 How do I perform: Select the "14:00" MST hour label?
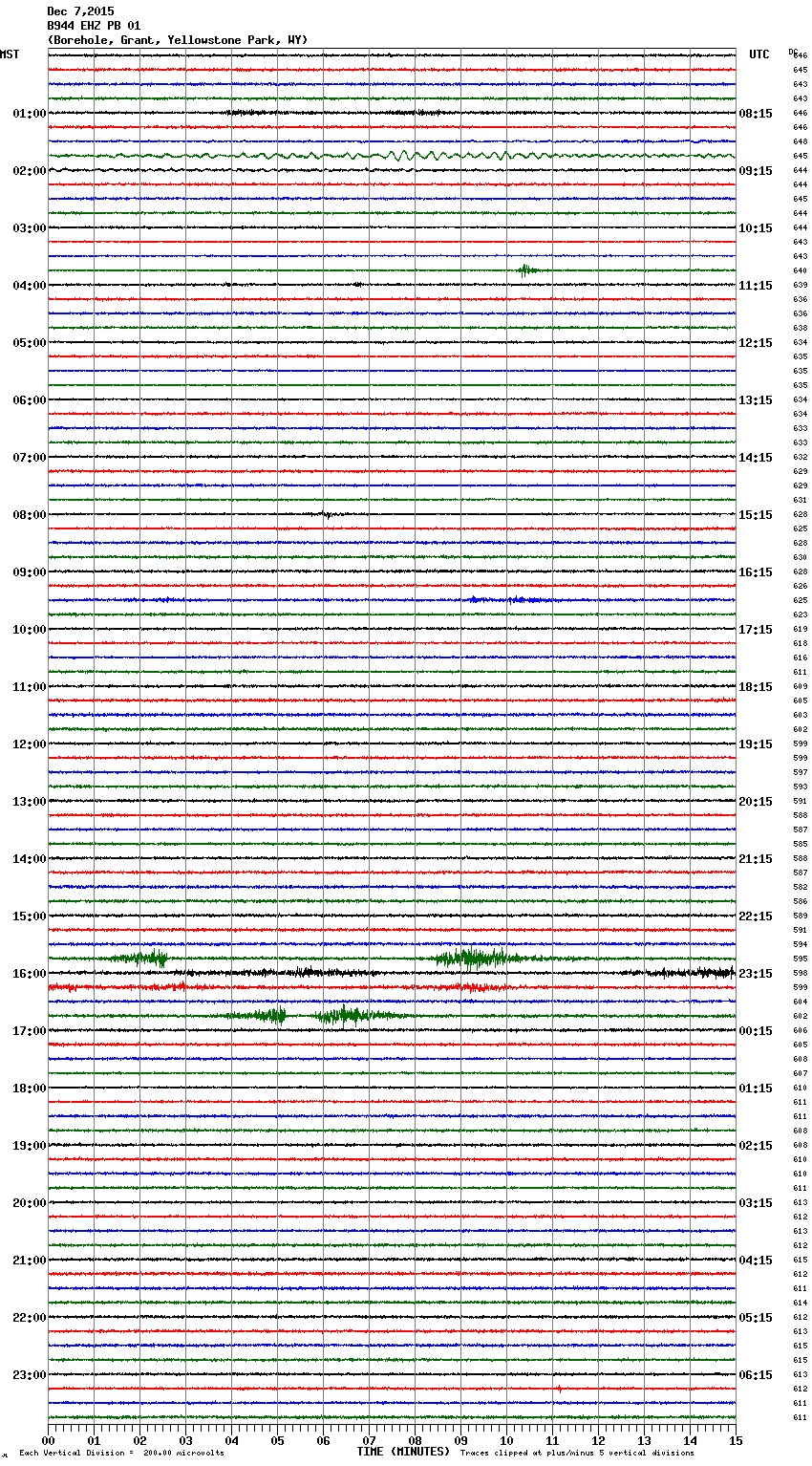(29, 859)
